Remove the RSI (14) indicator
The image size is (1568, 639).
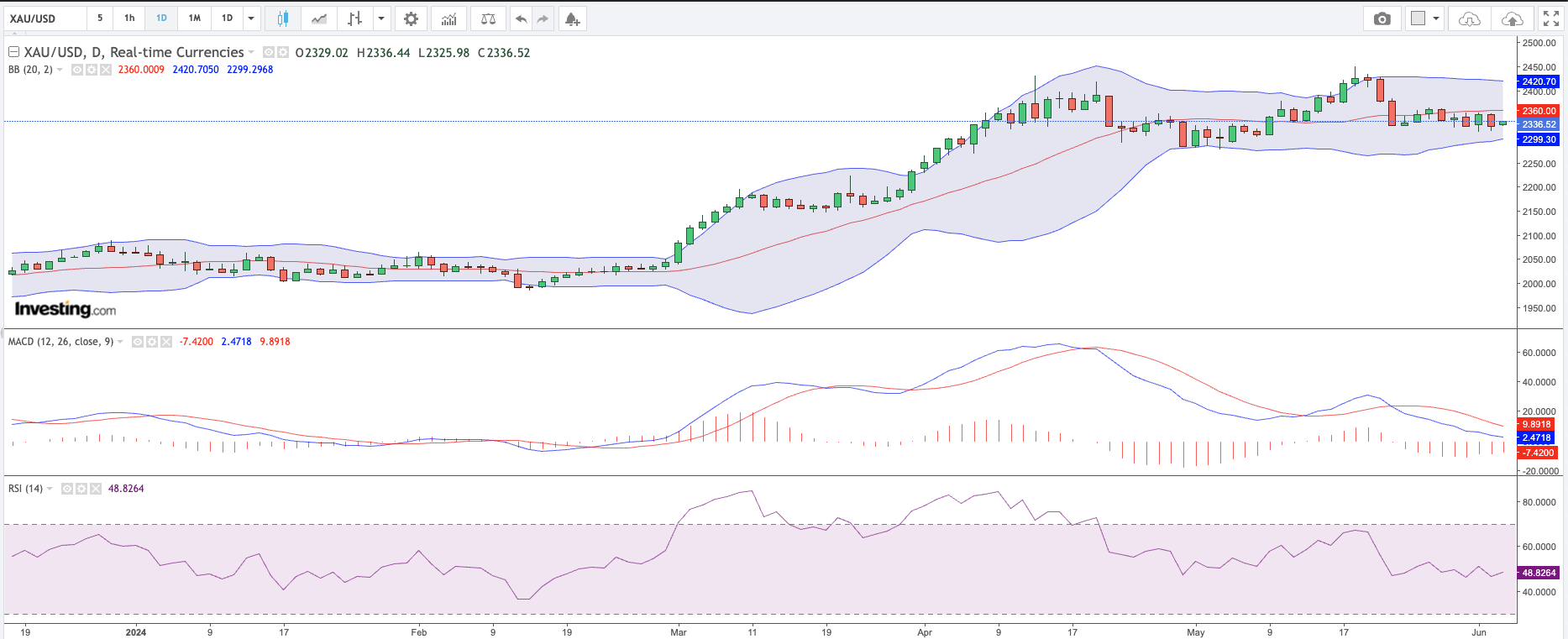tap(96, 489)
